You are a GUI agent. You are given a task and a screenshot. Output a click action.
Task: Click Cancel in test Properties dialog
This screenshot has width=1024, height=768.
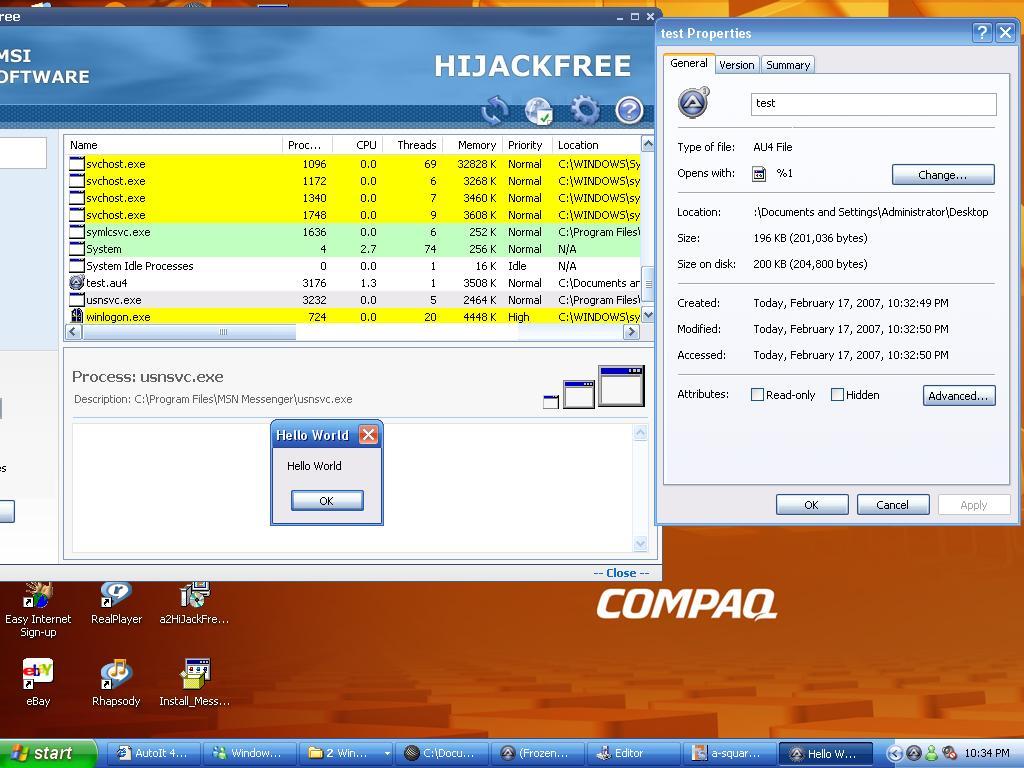[892, 505]
